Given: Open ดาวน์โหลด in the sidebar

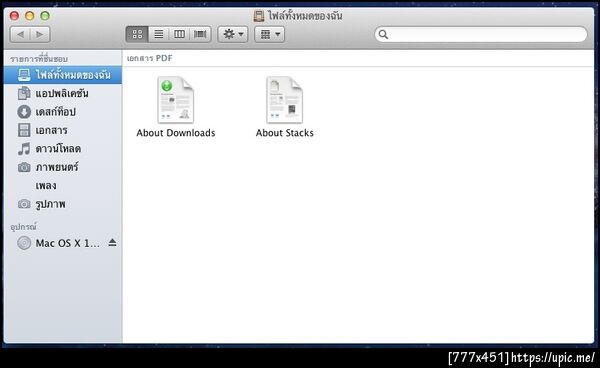Looking at the screenshot, I should click(63, 148).
